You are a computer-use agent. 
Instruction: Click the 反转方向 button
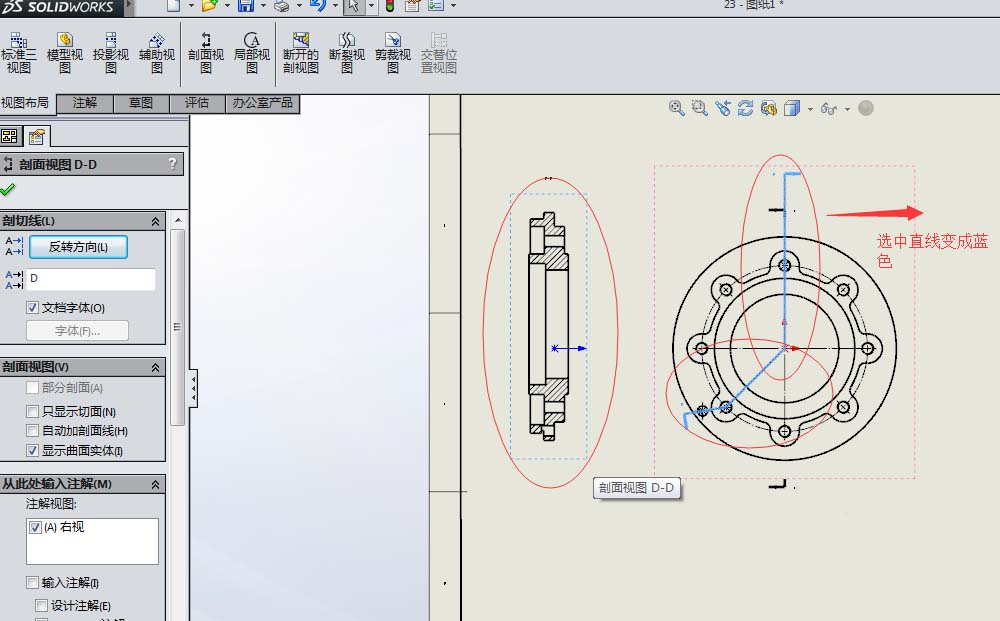tap(79, 247)
